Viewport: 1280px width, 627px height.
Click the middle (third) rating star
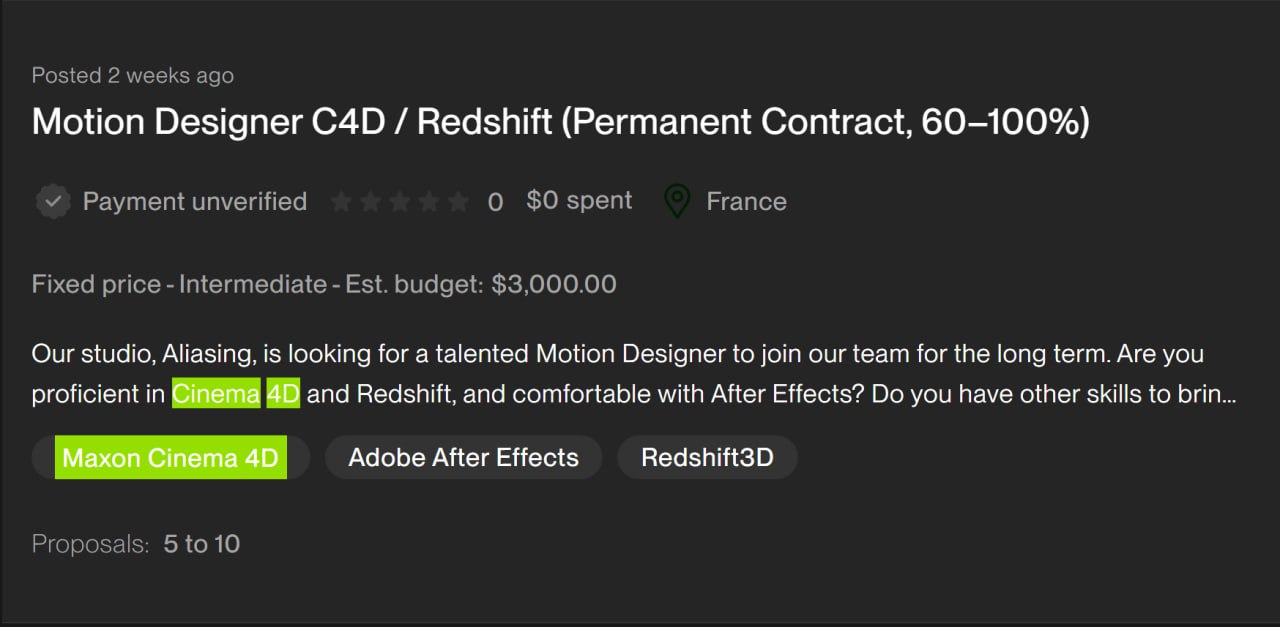pyautogui.click(x=399, y=203)
